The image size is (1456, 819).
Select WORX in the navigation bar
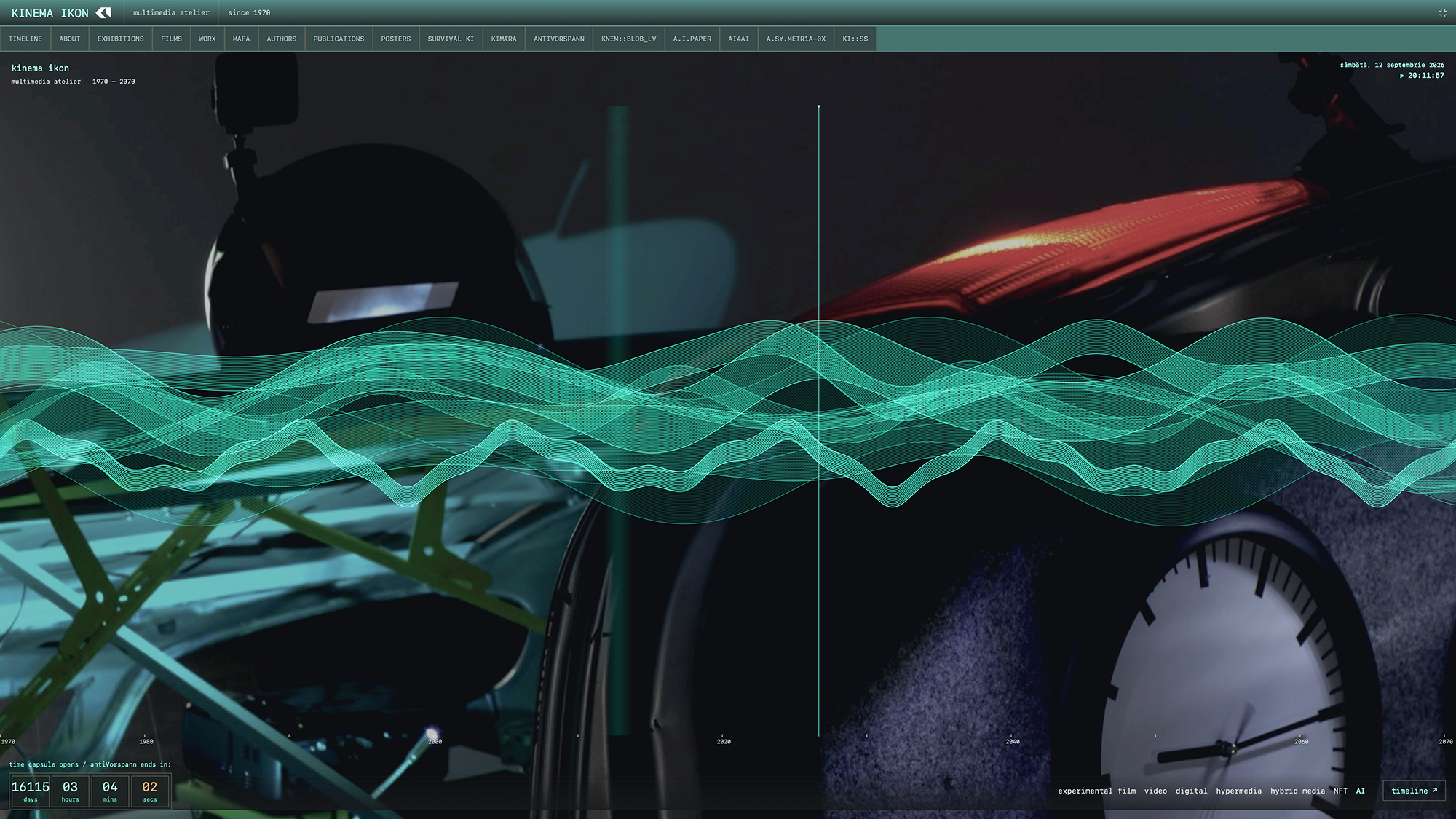[x=207, y=39]
